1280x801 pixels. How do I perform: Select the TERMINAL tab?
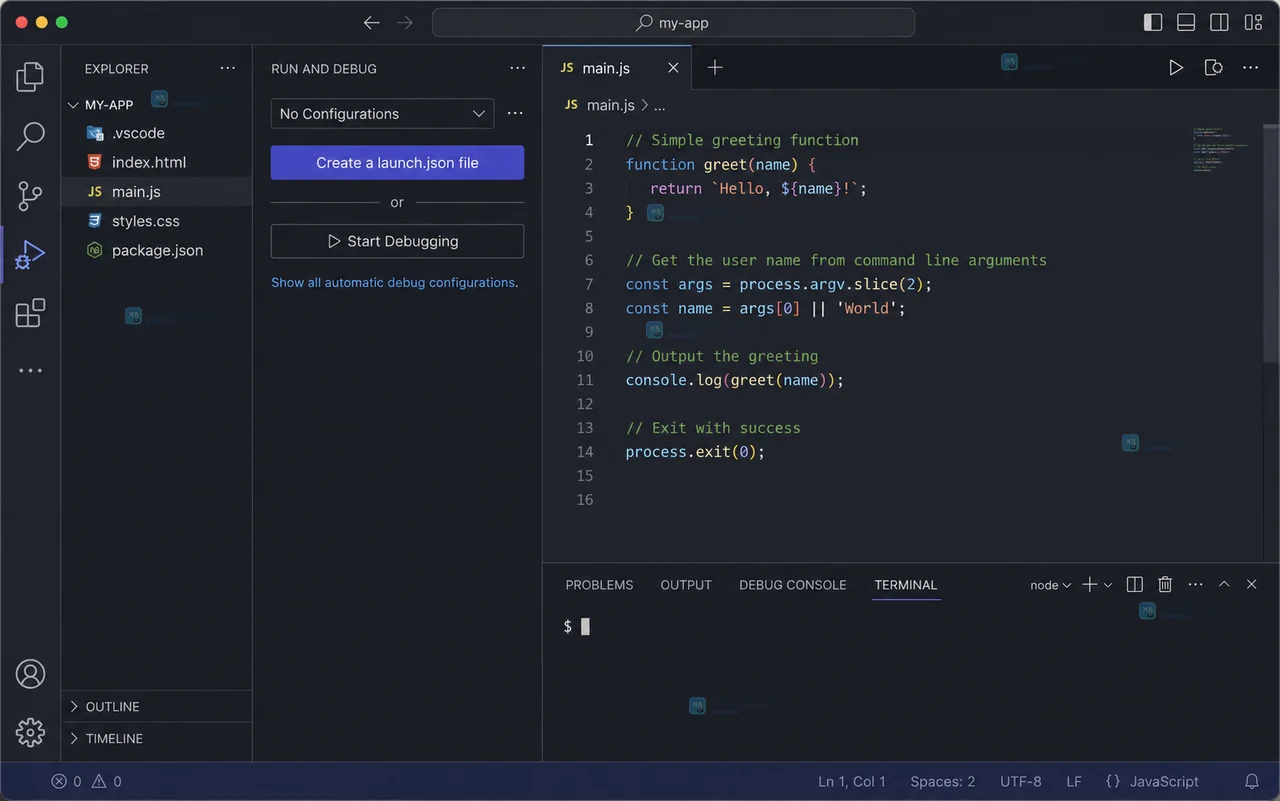coord(906,585)
